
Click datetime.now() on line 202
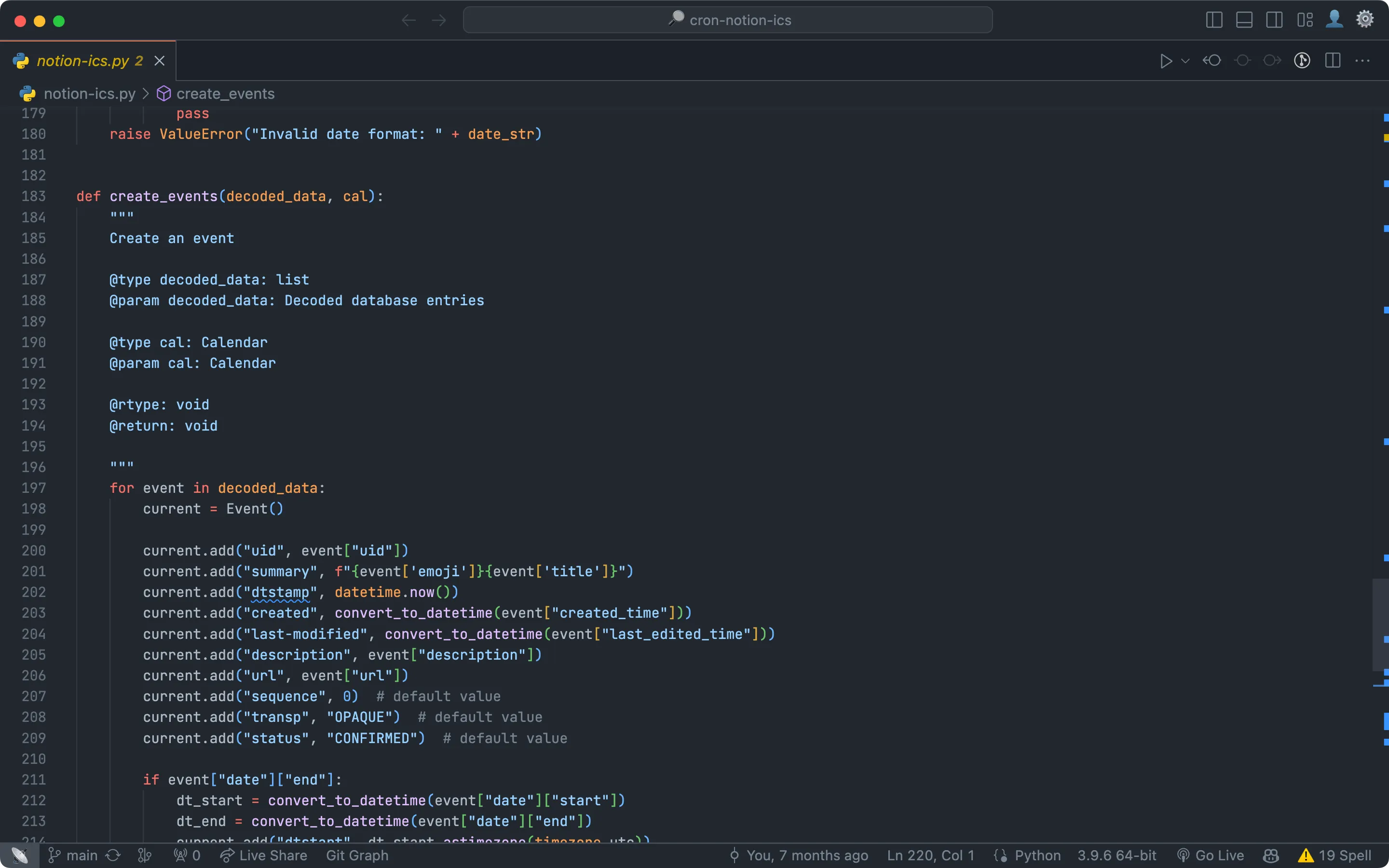(x=396, y=592)
